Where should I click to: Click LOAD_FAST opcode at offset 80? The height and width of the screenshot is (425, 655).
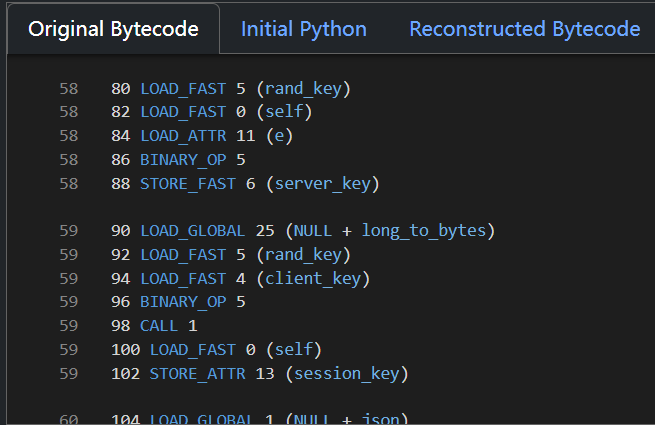pyautogui.click(x=184, y=88)
